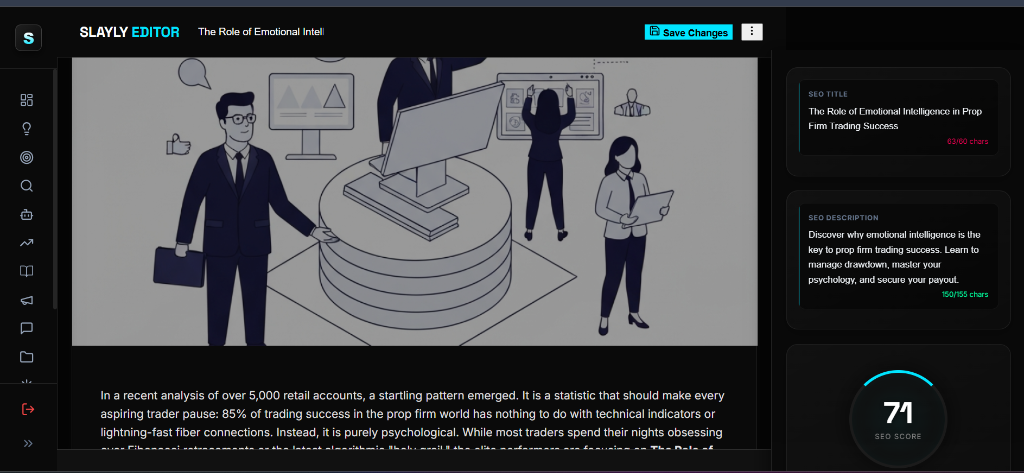Select the article featured illustration image
Viewport: 1024px width, 473px height.
pos(415,201)
